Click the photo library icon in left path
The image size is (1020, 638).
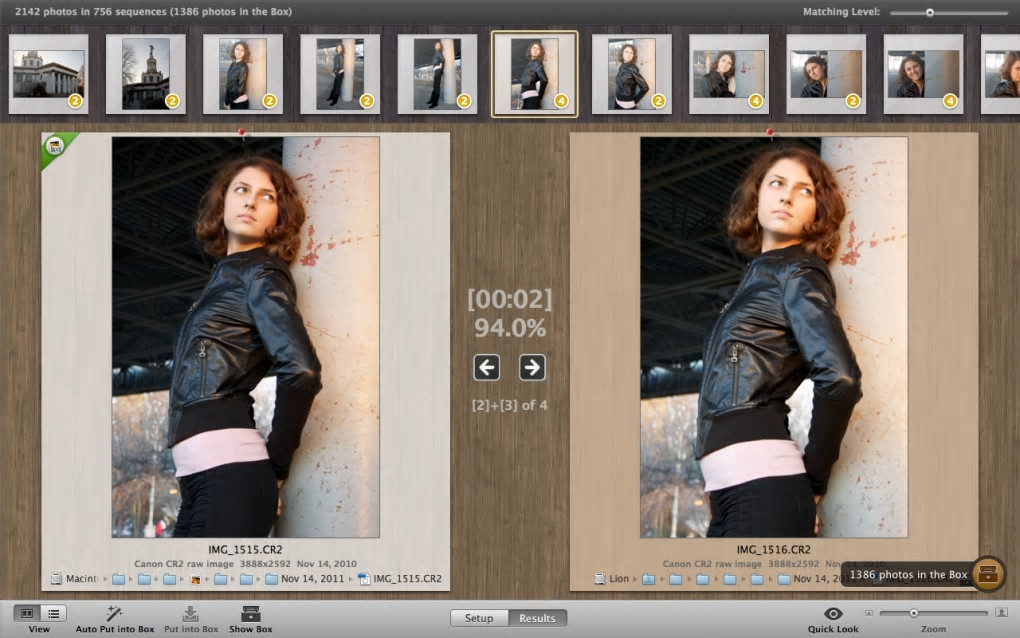click(x=195, y=579)
